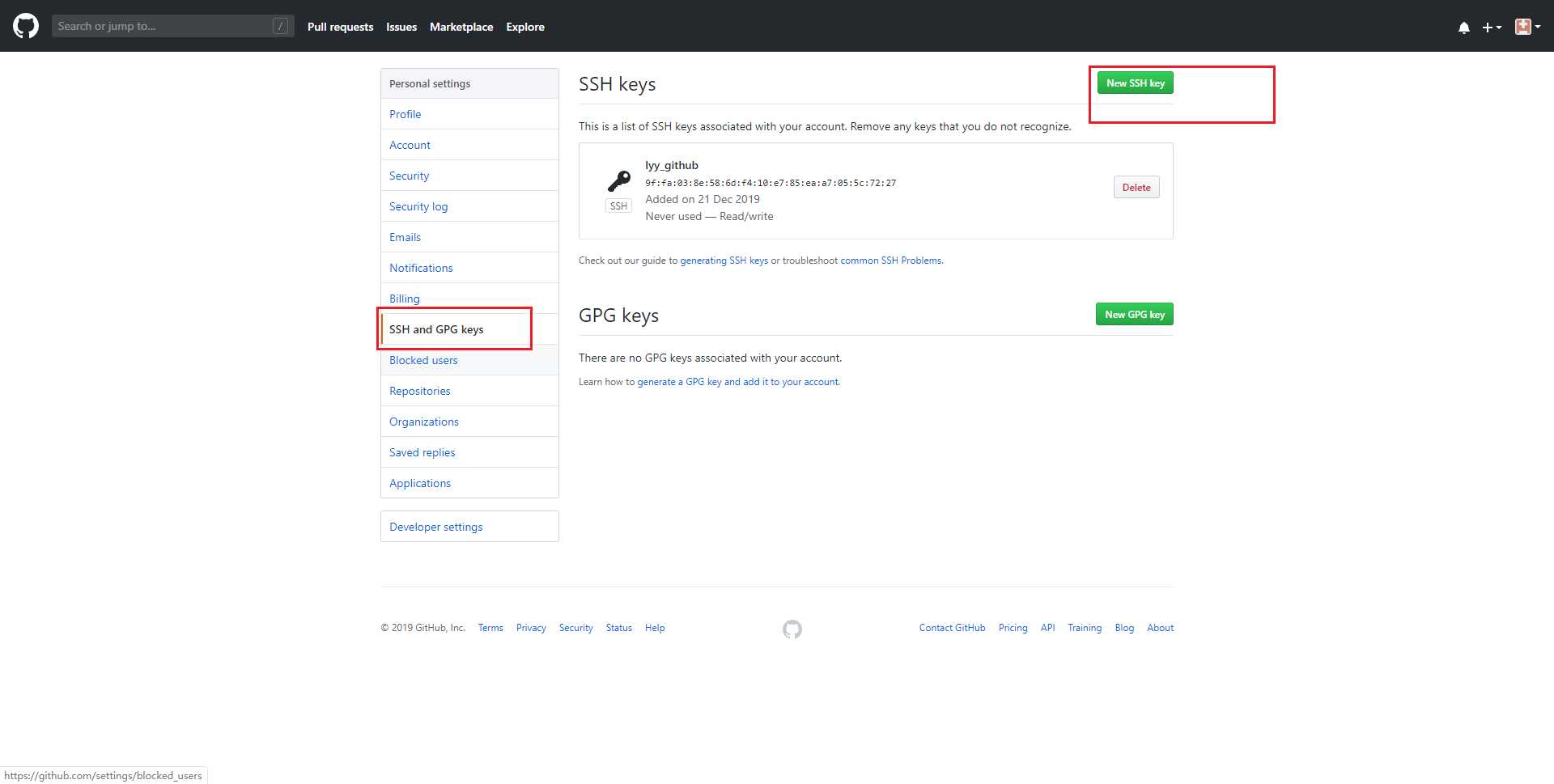1554x784 pixels.
Task: Open Blocked users settings
Action: (469, 360)
